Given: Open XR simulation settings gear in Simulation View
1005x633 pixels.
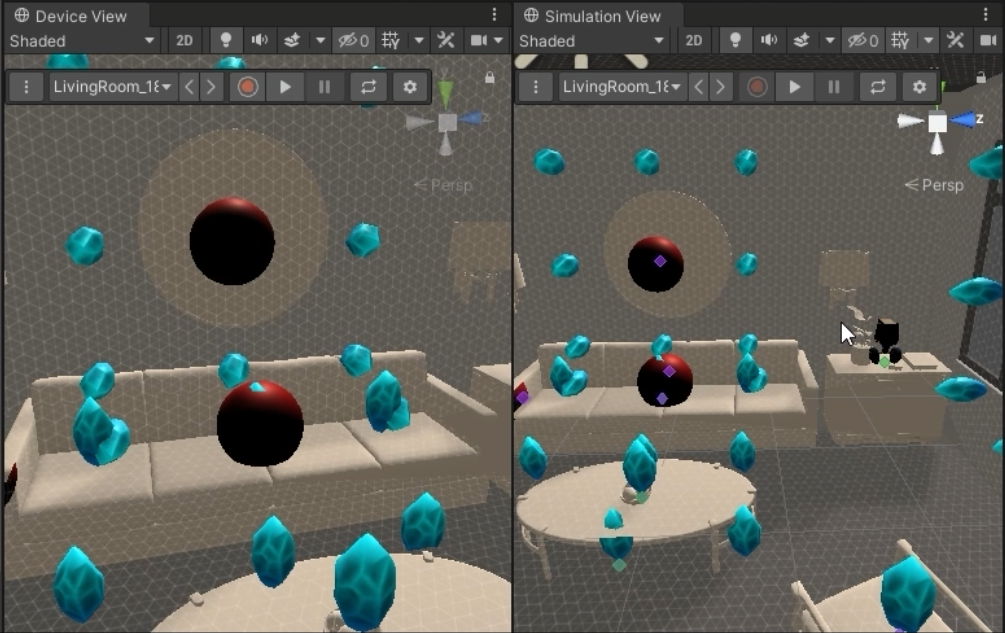Looking at the screenshot, I should click(919, 87).
